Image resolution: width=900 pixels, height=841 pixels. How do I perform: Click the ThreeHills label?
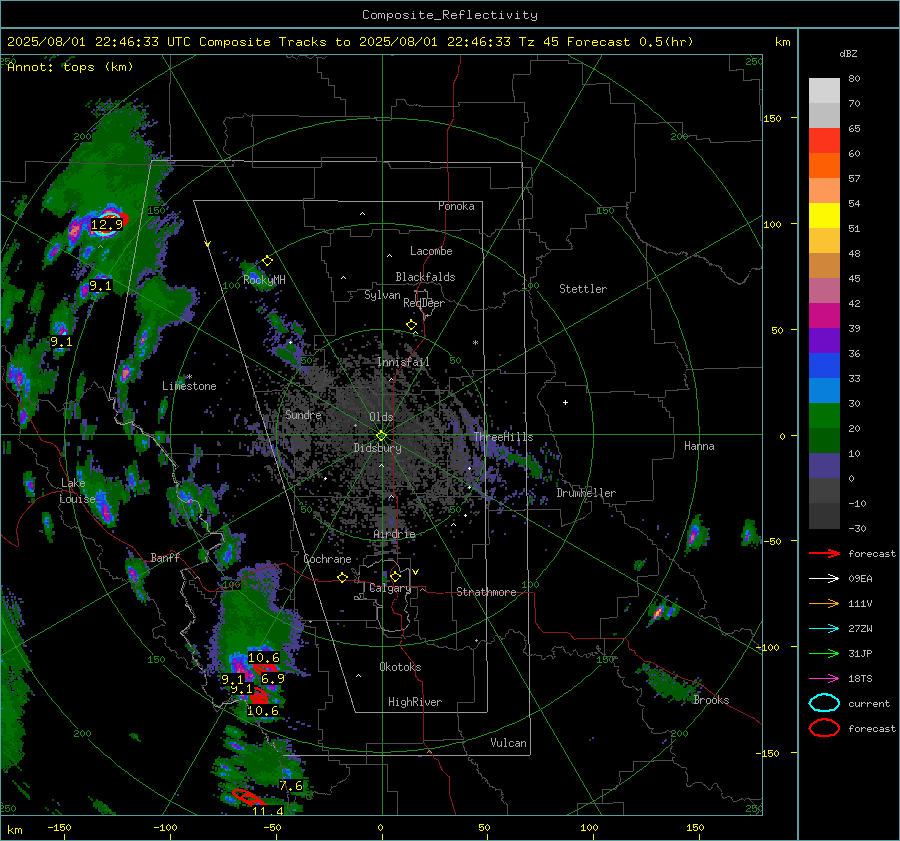coord(503,437)
